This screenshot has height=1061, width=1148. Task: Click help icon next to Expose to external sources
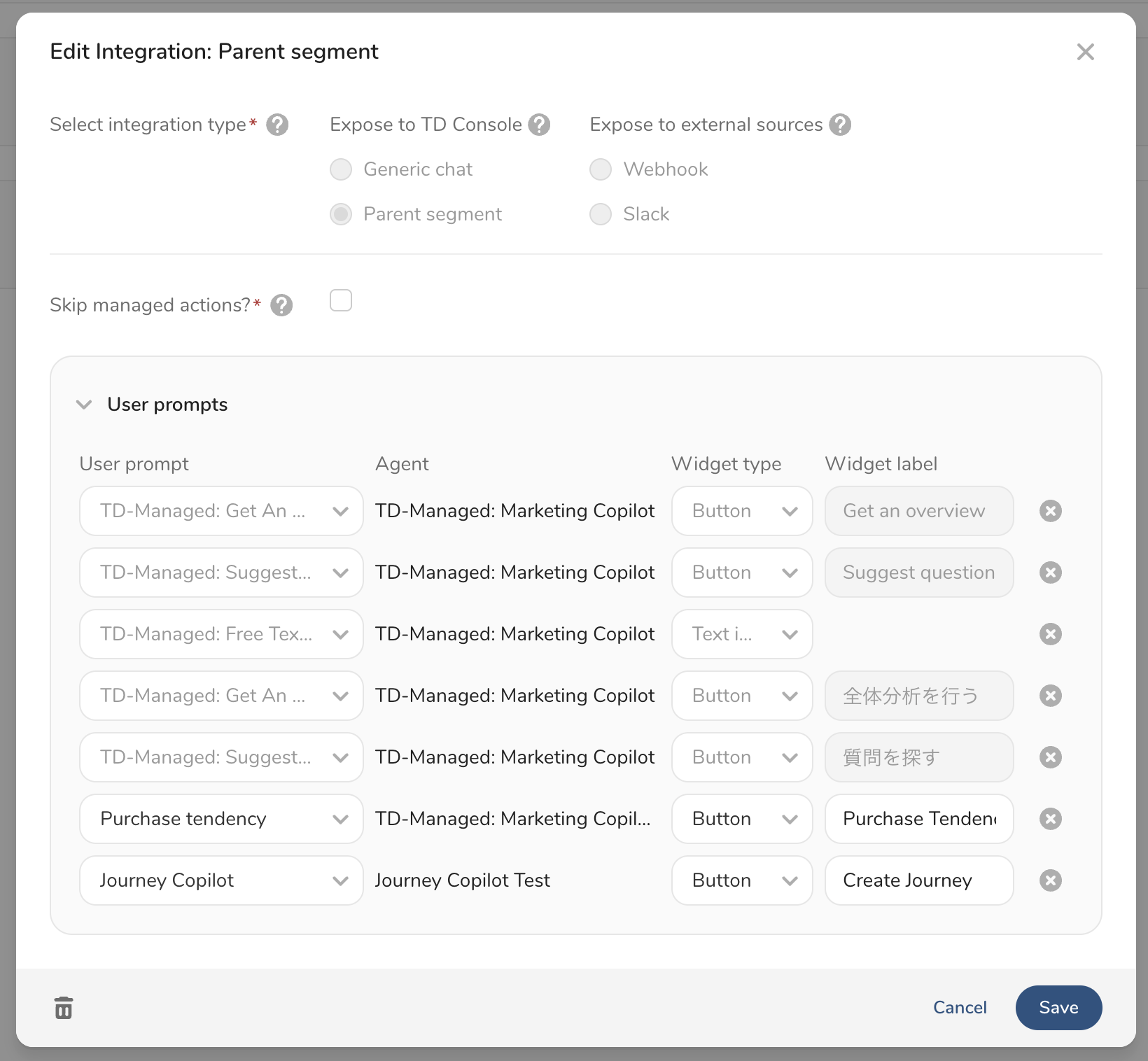pos(840,125)
